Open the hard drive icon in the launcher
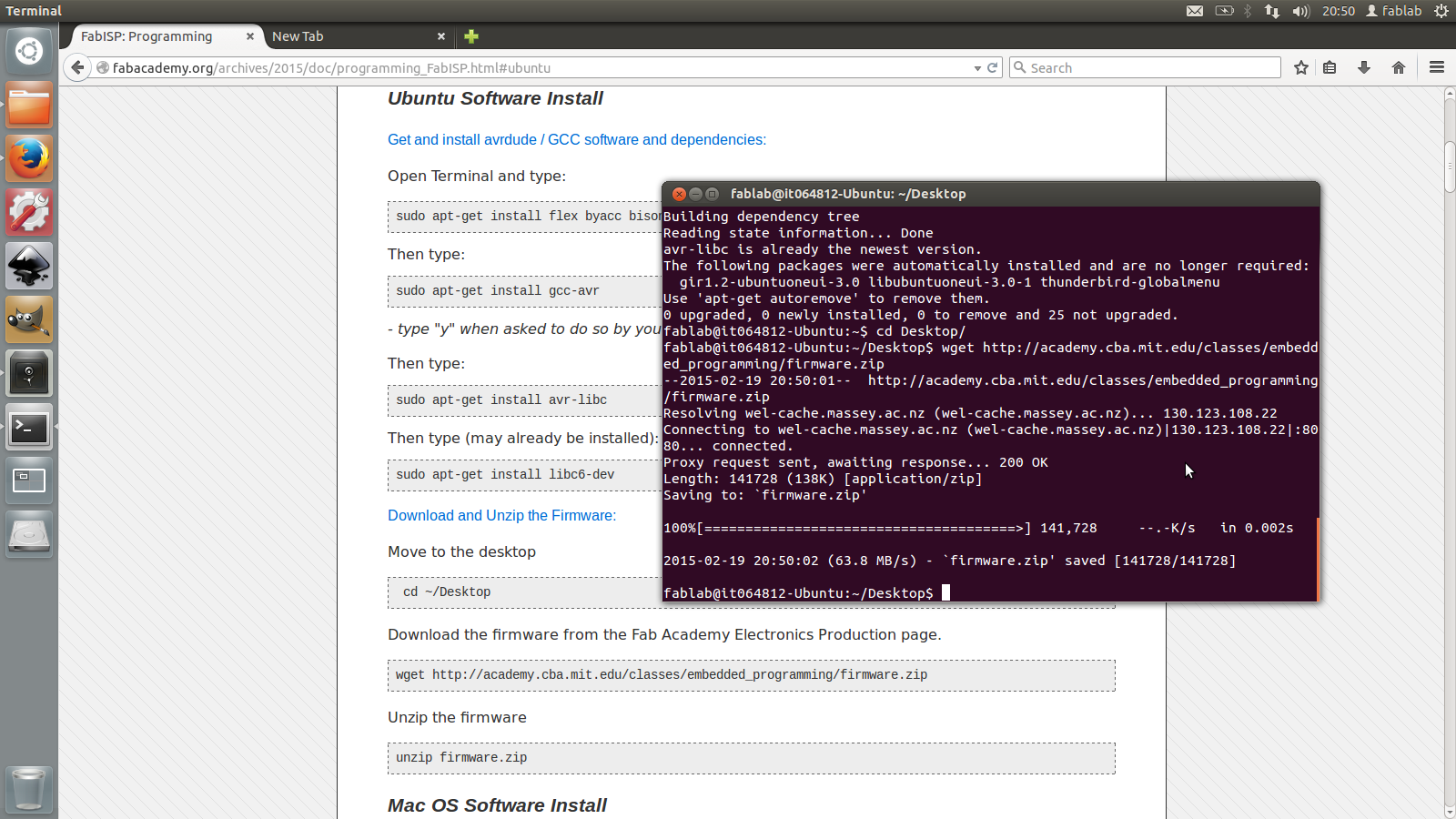 (x=29, y=534)
